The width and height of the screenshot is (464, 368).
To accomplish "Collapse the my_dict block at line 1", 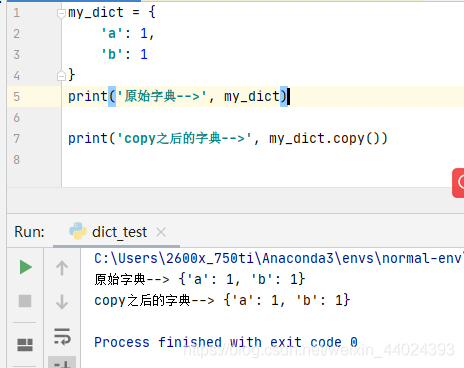I will [x=61, y=13].
